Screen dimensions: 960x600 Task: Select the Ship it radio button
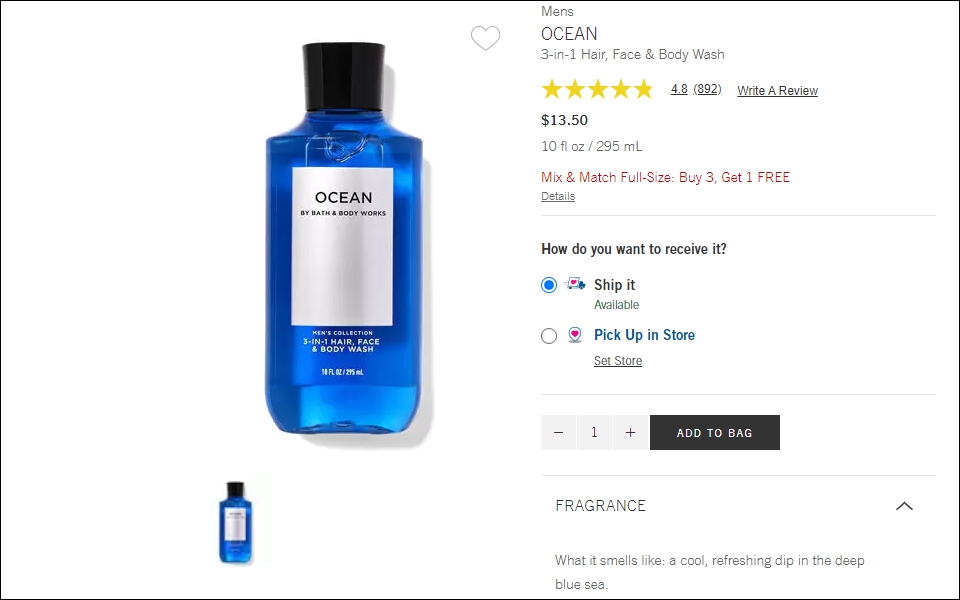(549, 285)
